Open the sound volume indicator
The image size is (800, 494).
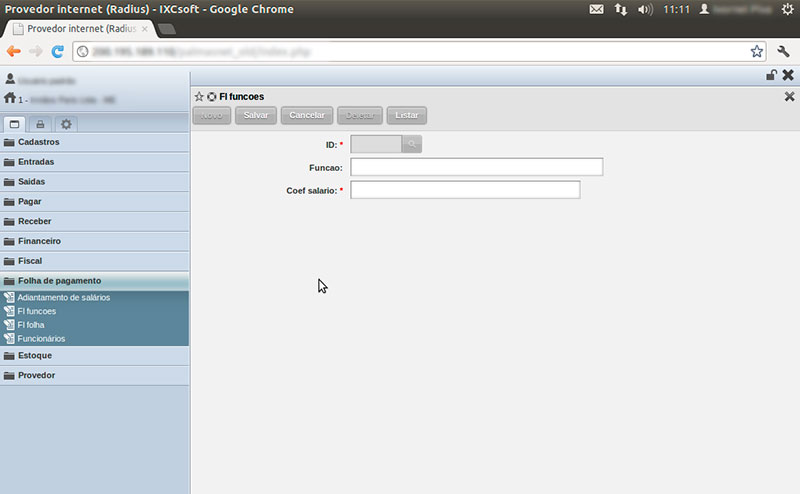(645, 9)
